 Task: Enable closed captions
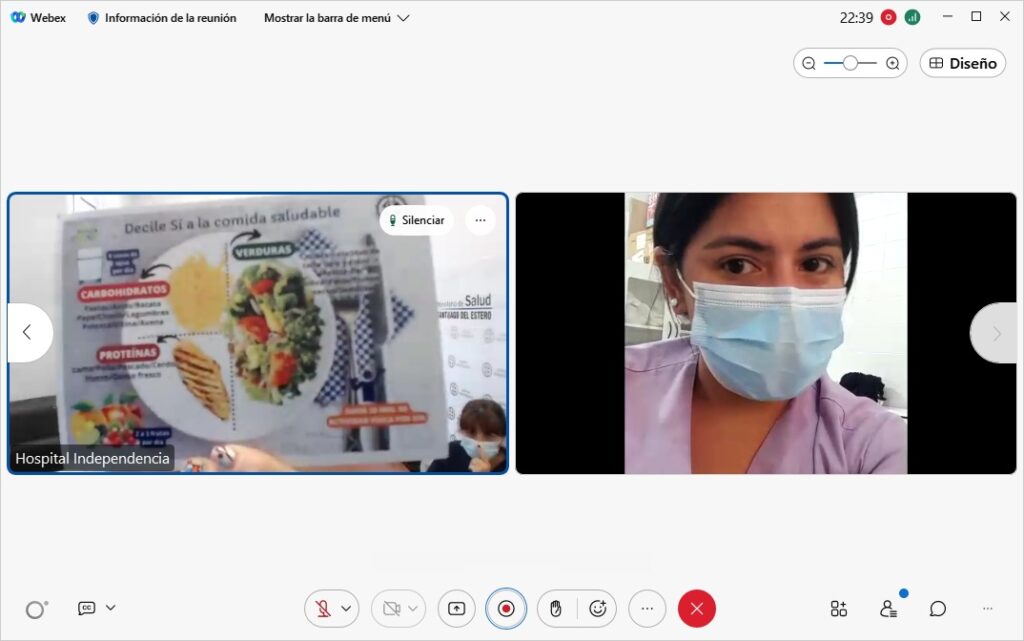pyautogui.click(x=88, y=608)
